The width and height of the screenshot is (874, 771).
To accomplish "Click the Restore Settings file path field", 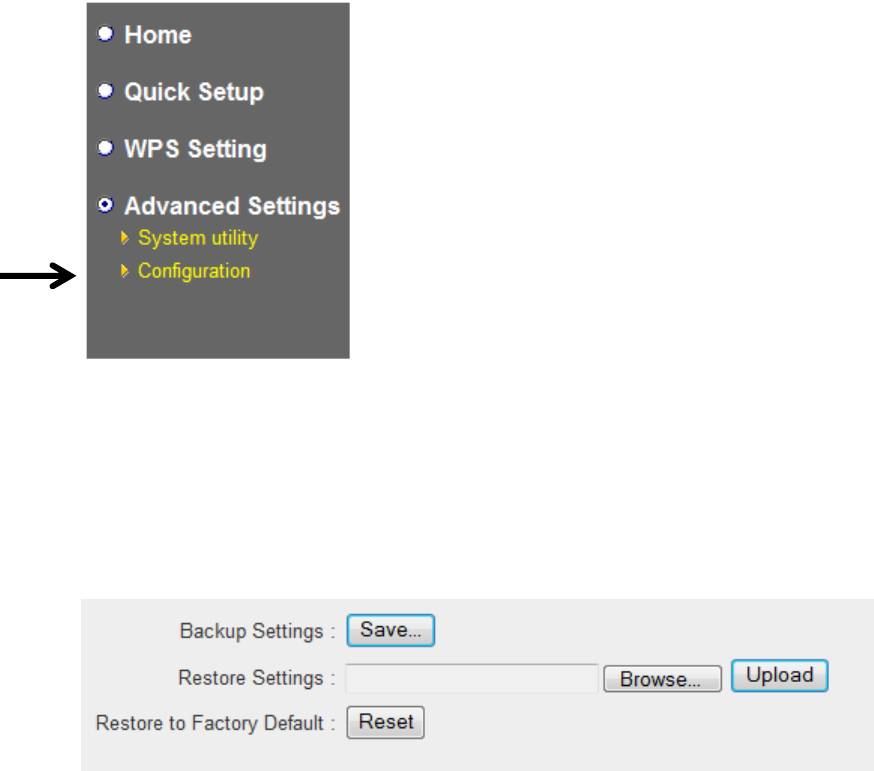I will click(x=472, y=678).
